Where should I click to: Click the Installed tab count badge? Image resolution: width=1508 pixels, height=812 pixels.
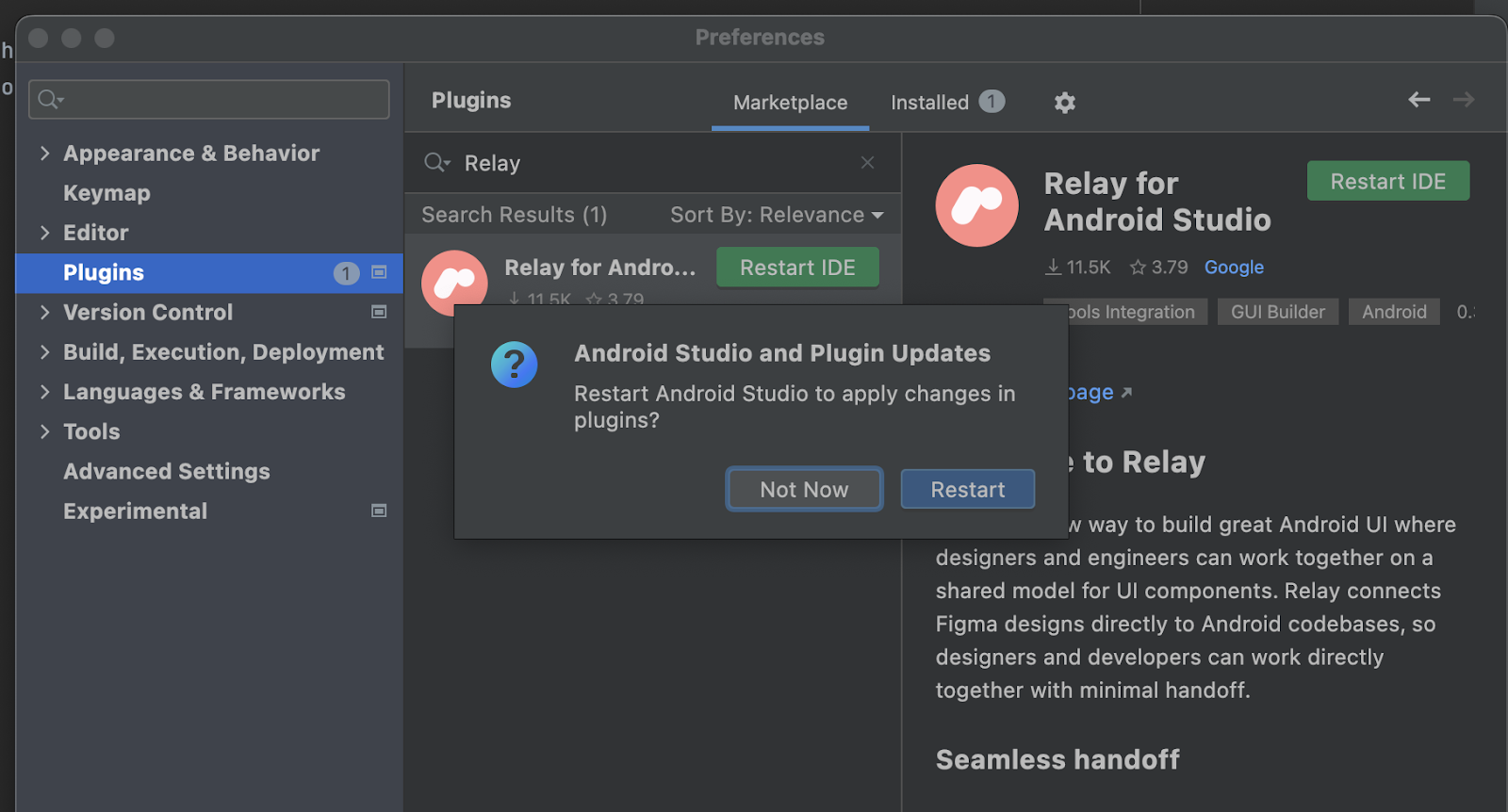992,101
